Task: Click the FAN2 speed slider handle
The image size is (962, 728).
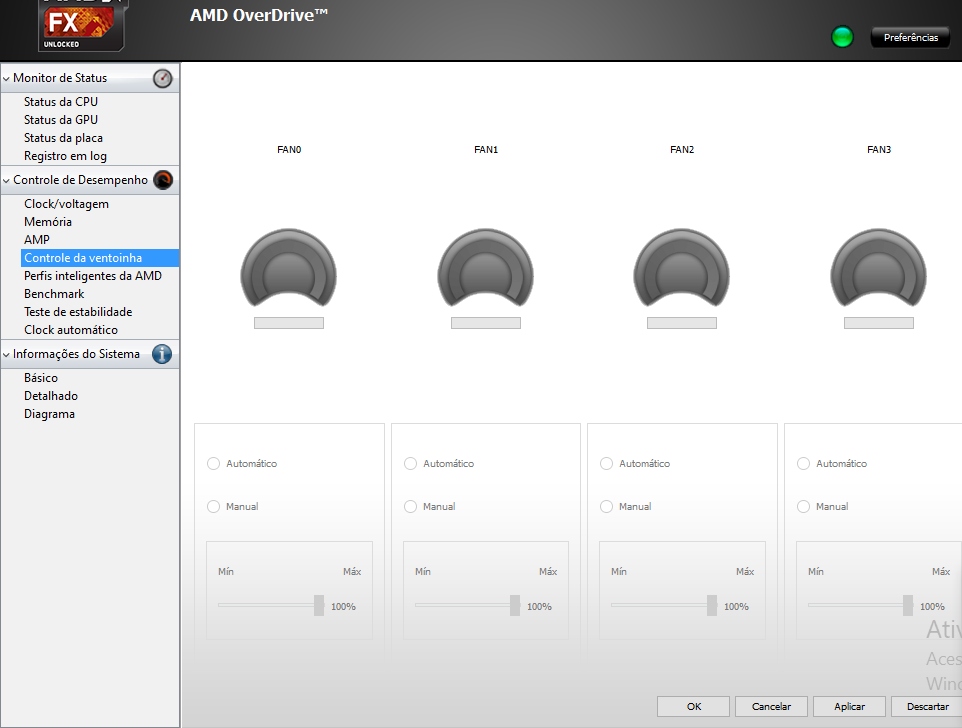Action: pyautogui.click(x=712, y=605)
